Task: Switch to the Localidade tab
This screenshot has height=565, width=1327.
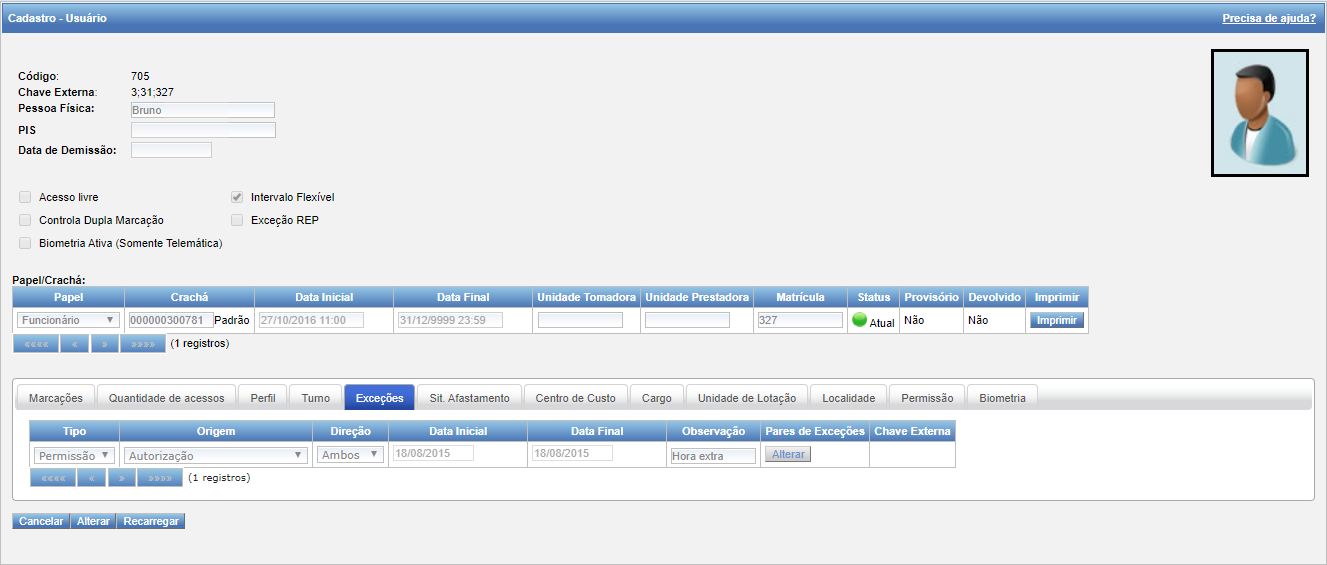Action: pyautogui.click(x=849, y=398)
